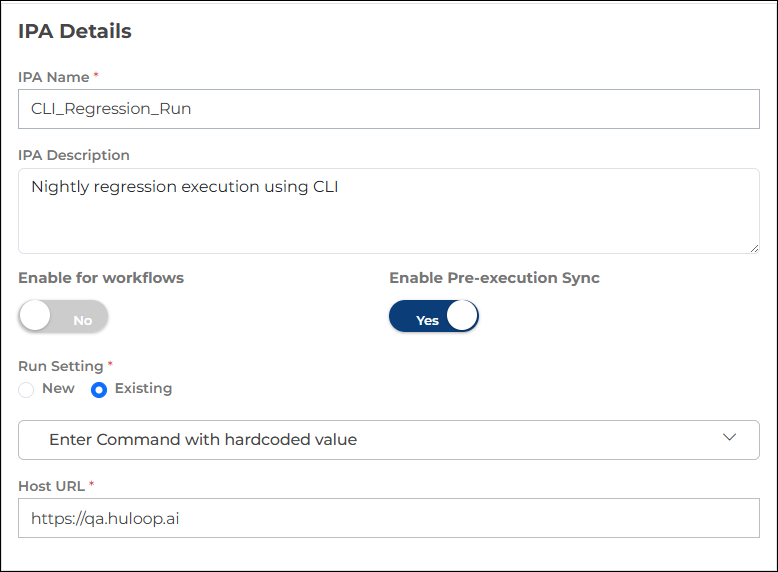Click the description box resize handle
Viewport: 778px width, 572px height.
(753, 247)
